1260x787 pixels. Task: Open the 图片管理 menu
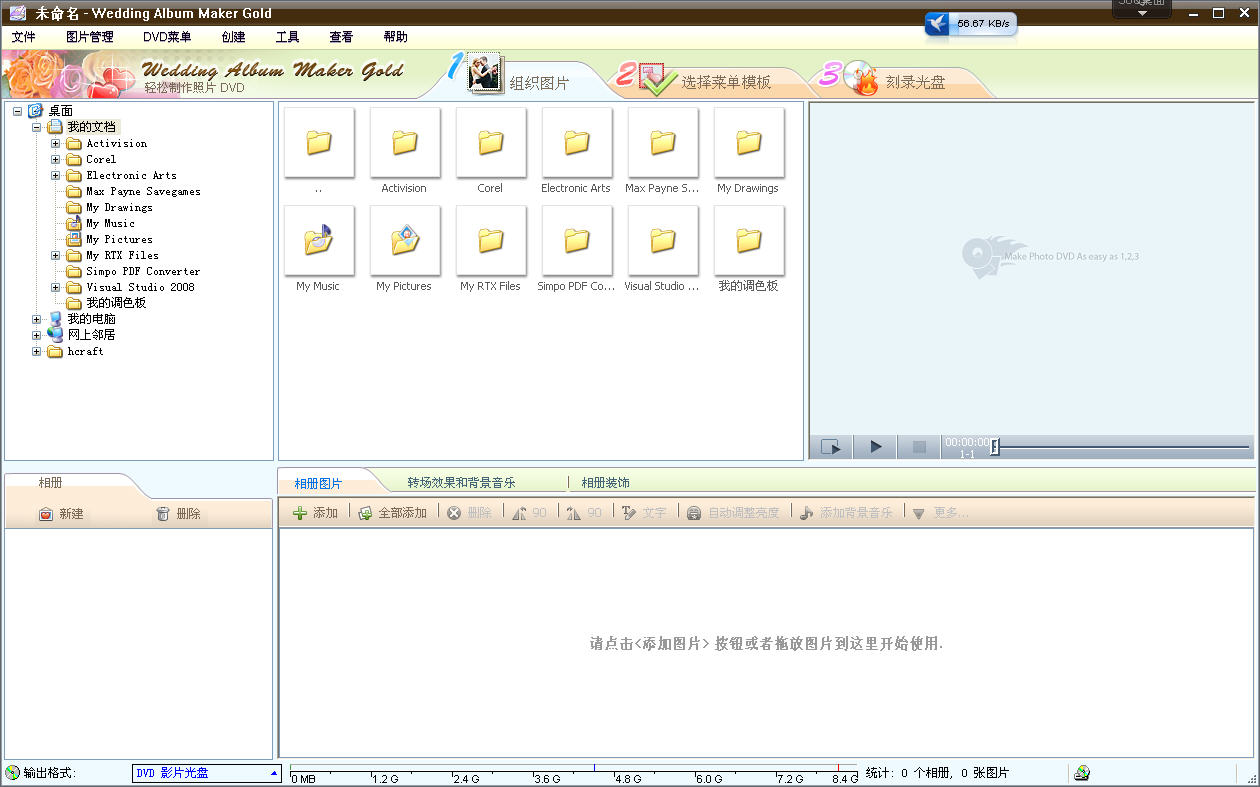(x=90, y=37)
